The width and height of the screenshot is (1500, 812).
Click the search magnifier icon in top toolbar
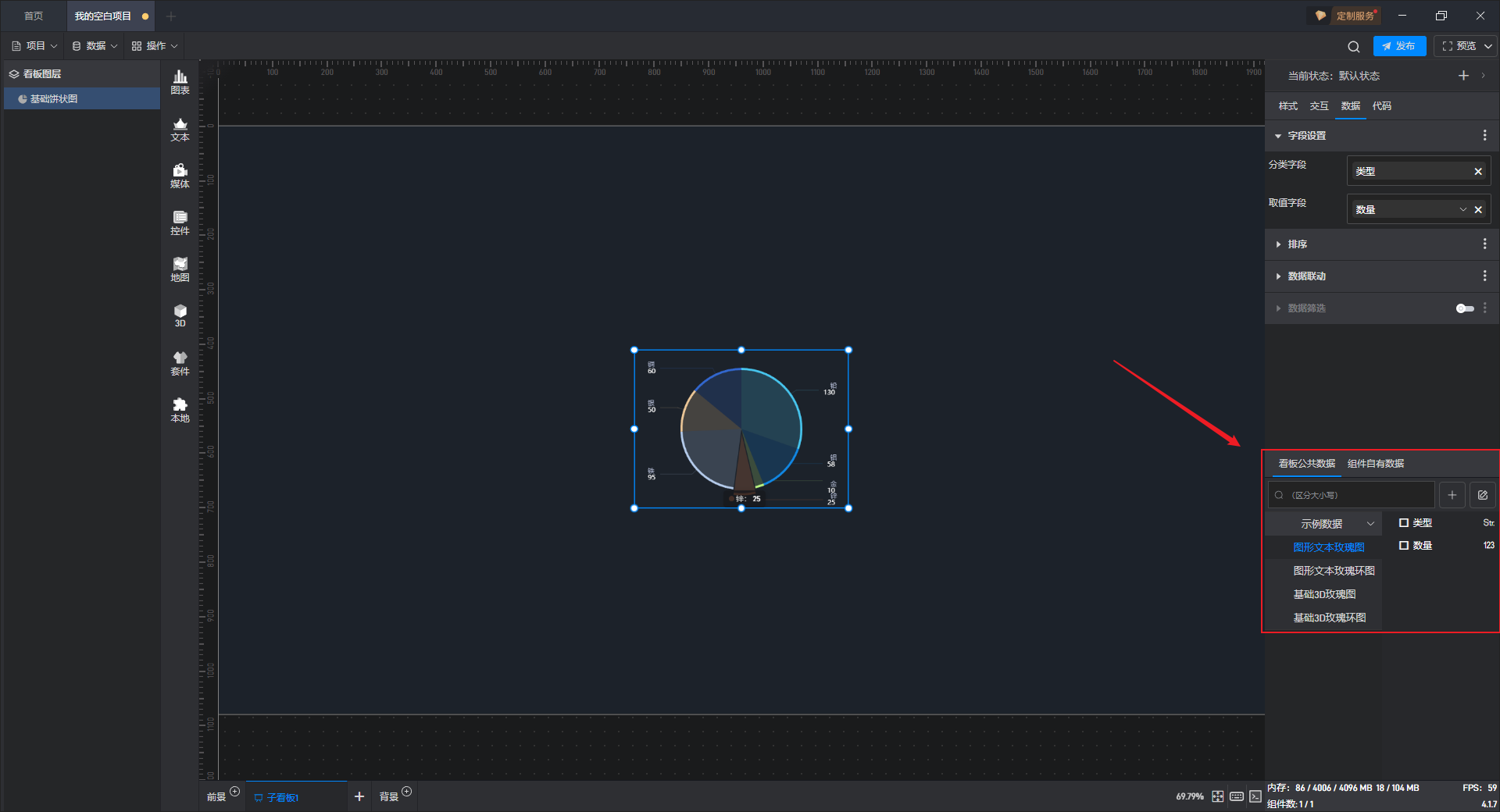1353,47
